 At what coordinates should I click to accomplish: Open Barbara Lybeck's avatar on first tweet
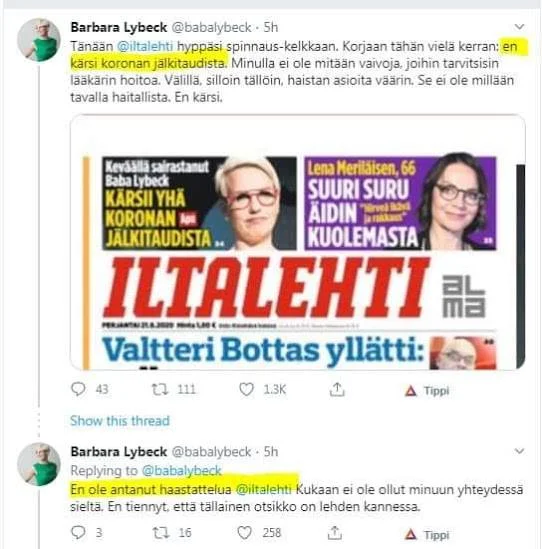tap(39, 40)
